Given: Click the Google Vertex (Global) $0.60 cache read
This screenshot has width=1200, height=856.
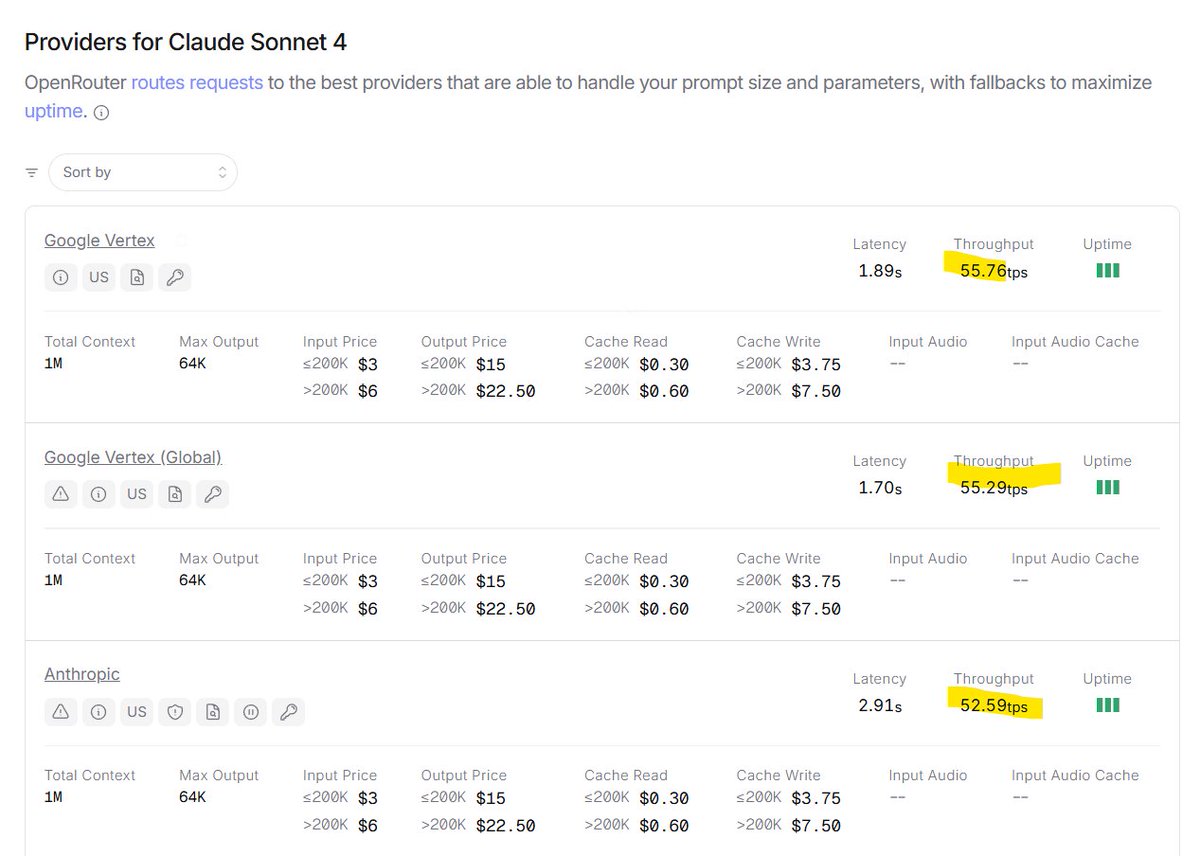Looking at the screenshot, I should 664,608.
